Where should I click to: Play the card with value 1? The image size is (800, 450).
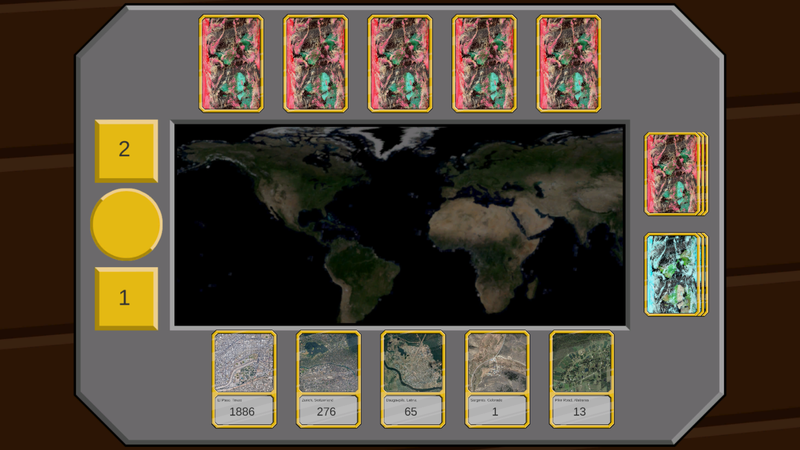click(497, 379)
